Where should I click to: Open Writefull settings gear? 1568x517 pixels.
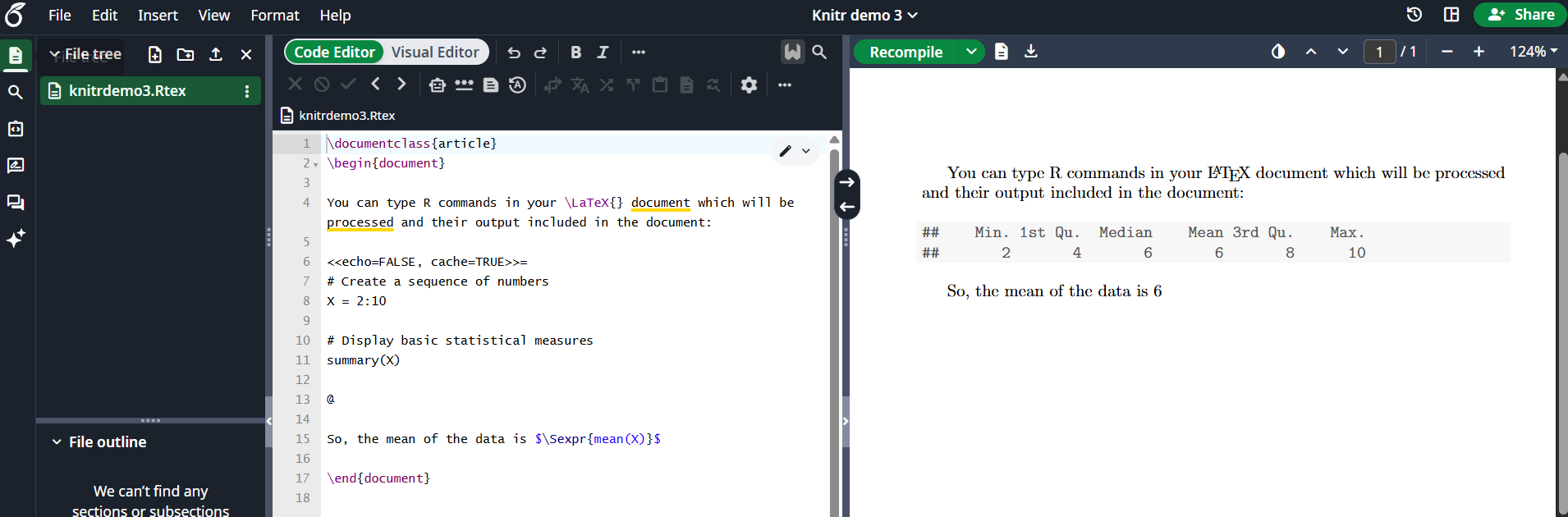pyautogui.click(x=749, y=85)
